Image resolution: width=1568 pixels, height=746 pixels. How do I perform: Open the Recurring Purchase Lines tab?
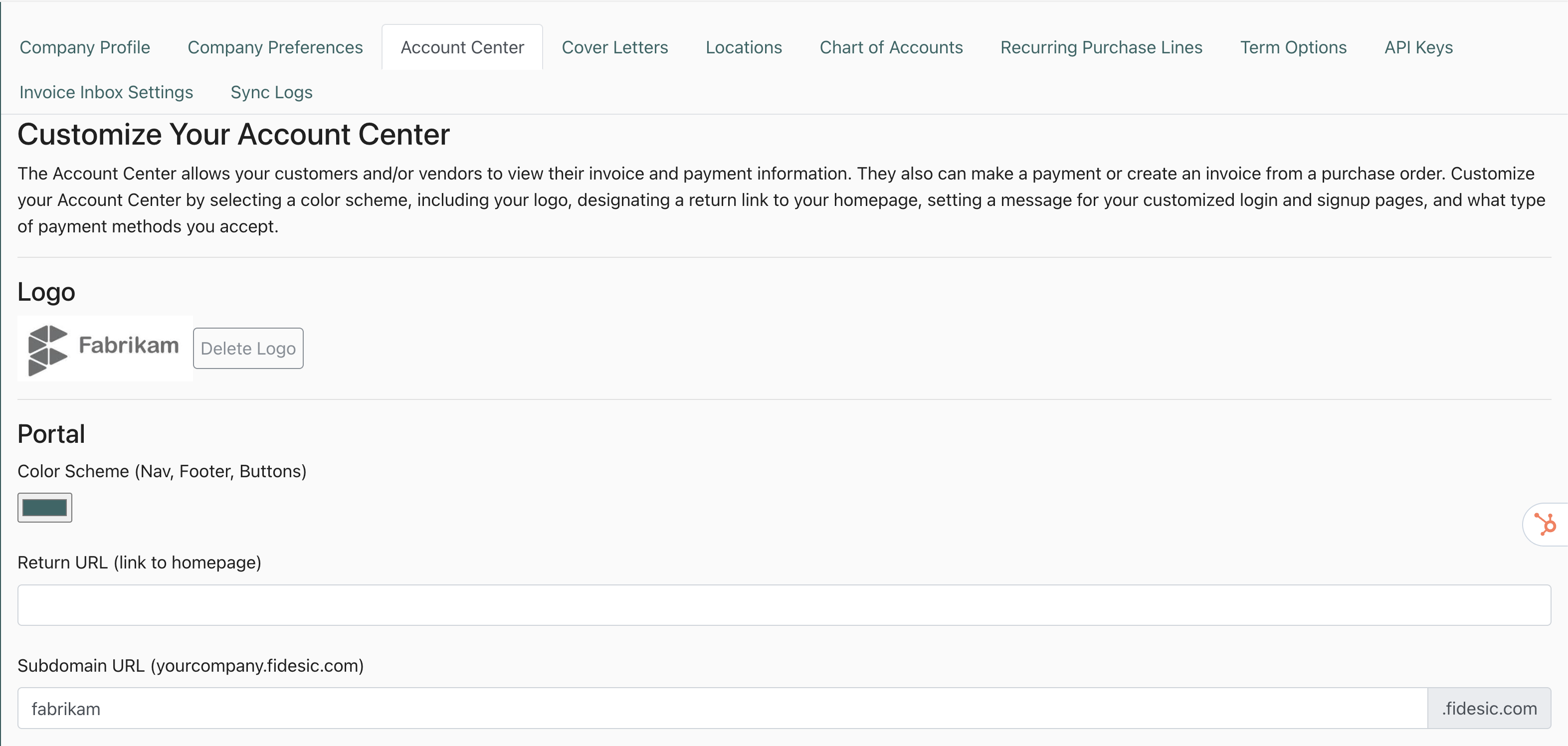point(1101,47)
